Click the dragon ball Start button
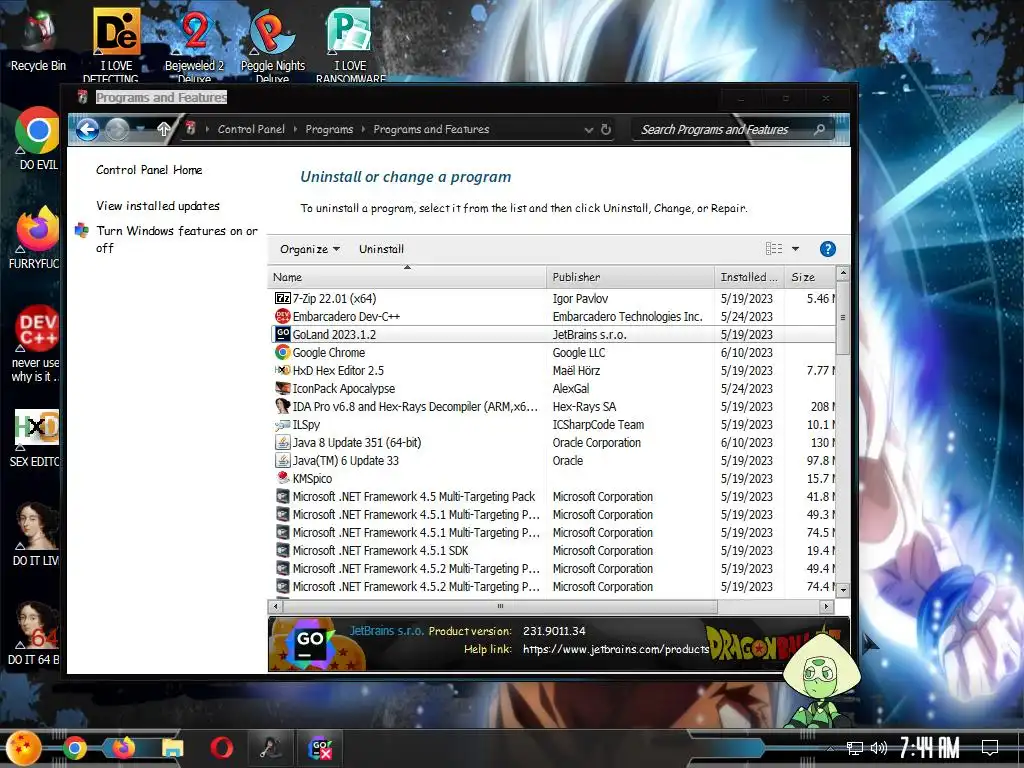 [x=24, y=748]
